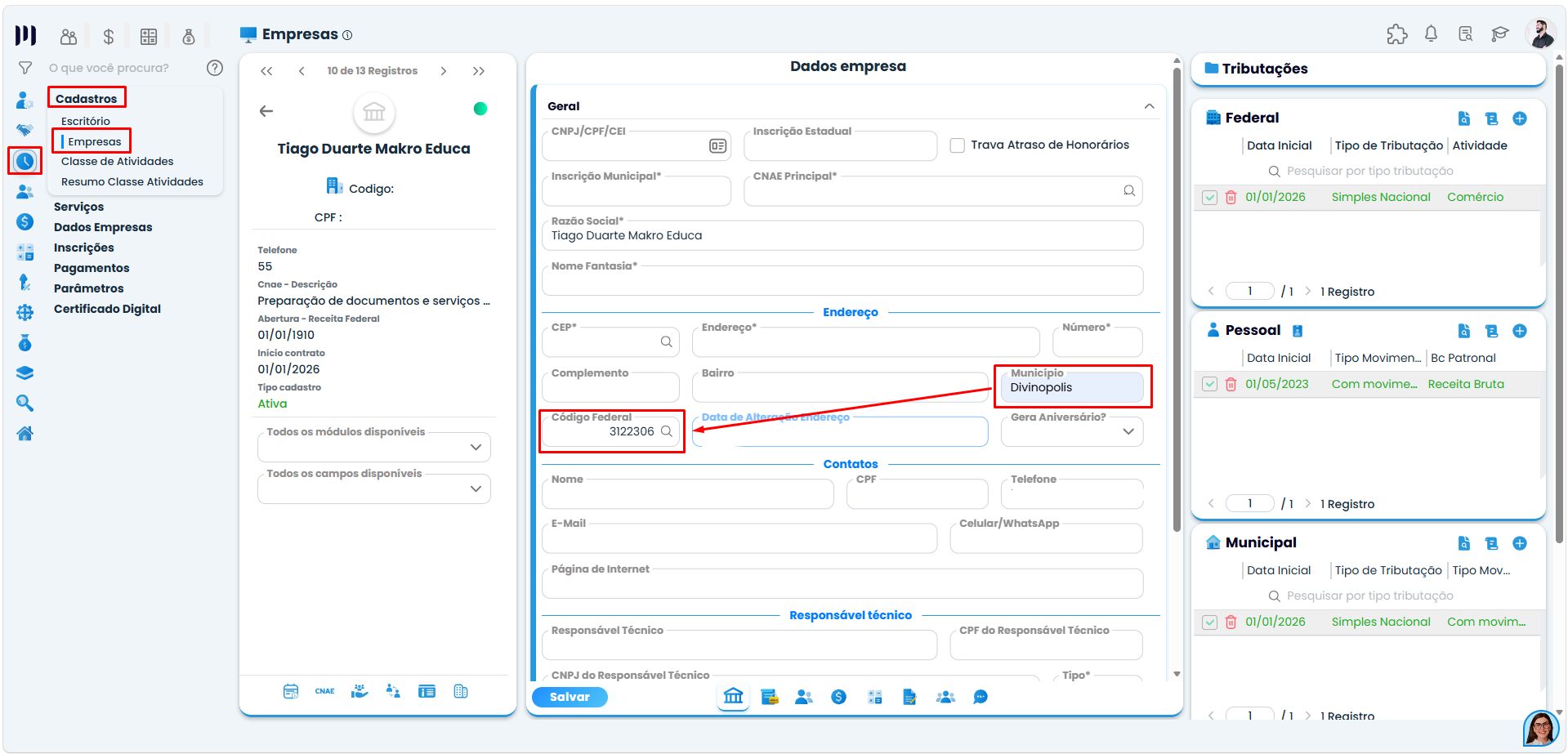
Task: Select Certificado Digital in the sidebar menu
Action: click(x=107, y=309)
